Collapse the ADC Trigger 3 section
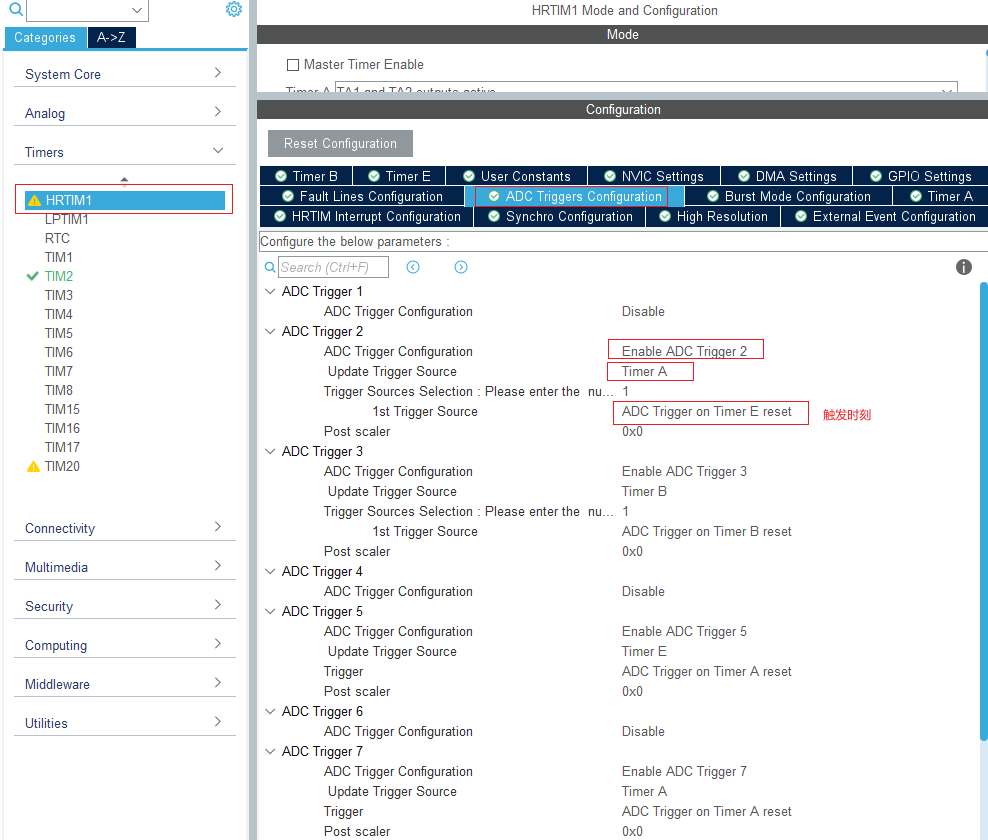 (x=269, y=451)
